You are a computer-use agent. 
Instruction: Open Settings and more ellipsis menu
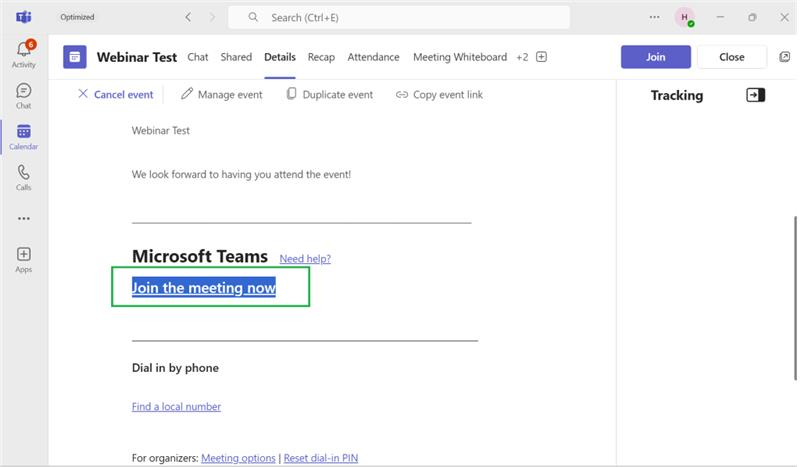654,17
